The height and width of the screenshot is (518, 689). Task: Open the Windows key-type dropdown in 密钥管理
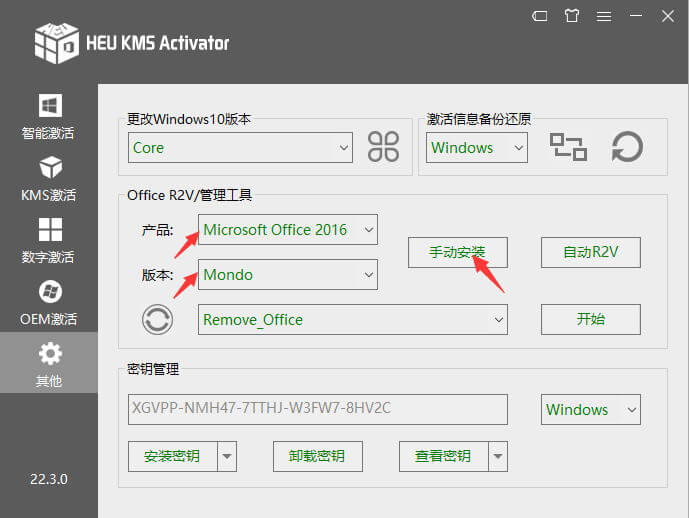coord(591,409)
